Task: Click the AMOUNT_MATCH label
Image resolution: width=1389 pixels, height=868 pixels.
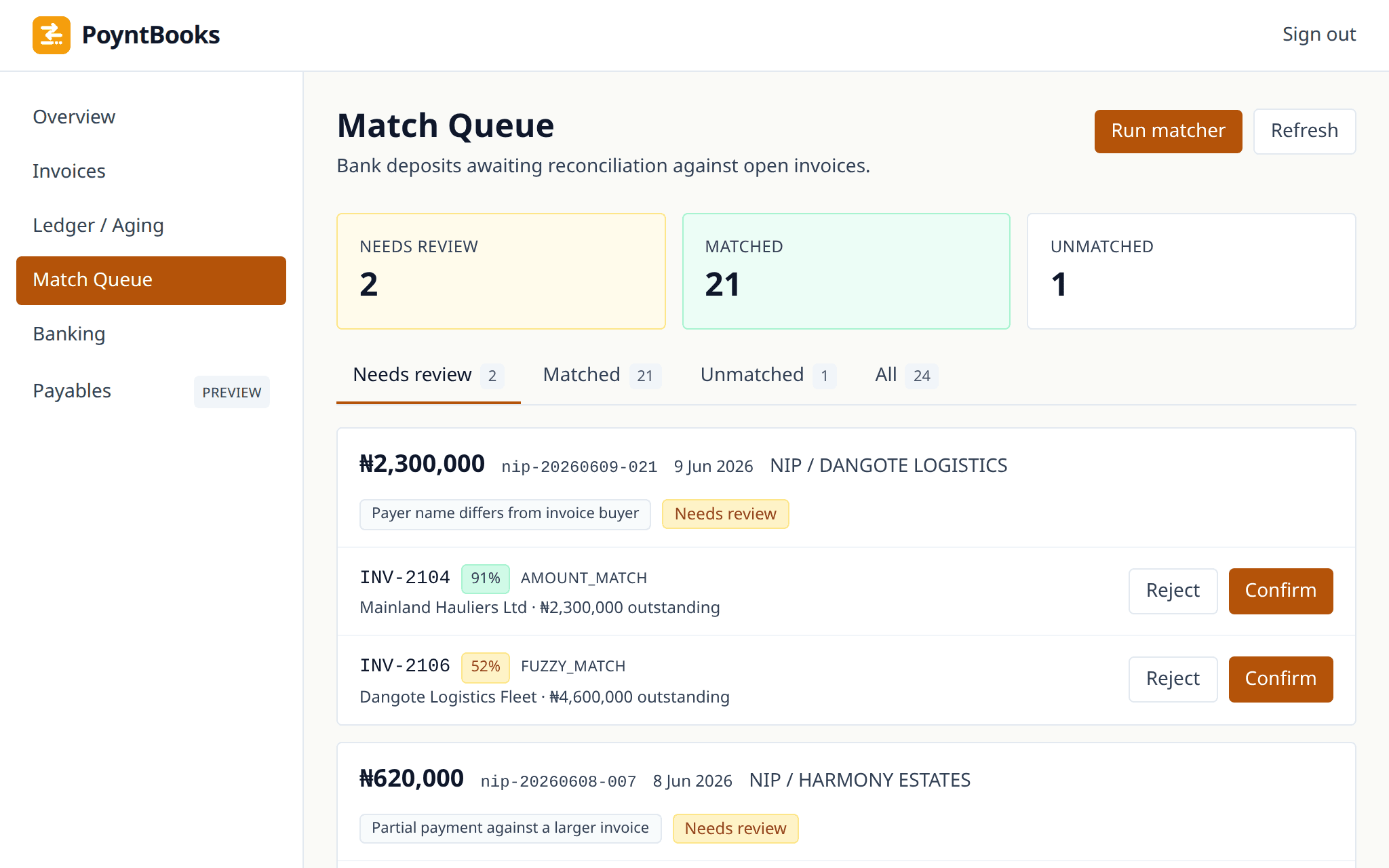Action: (x=584, y=578)
